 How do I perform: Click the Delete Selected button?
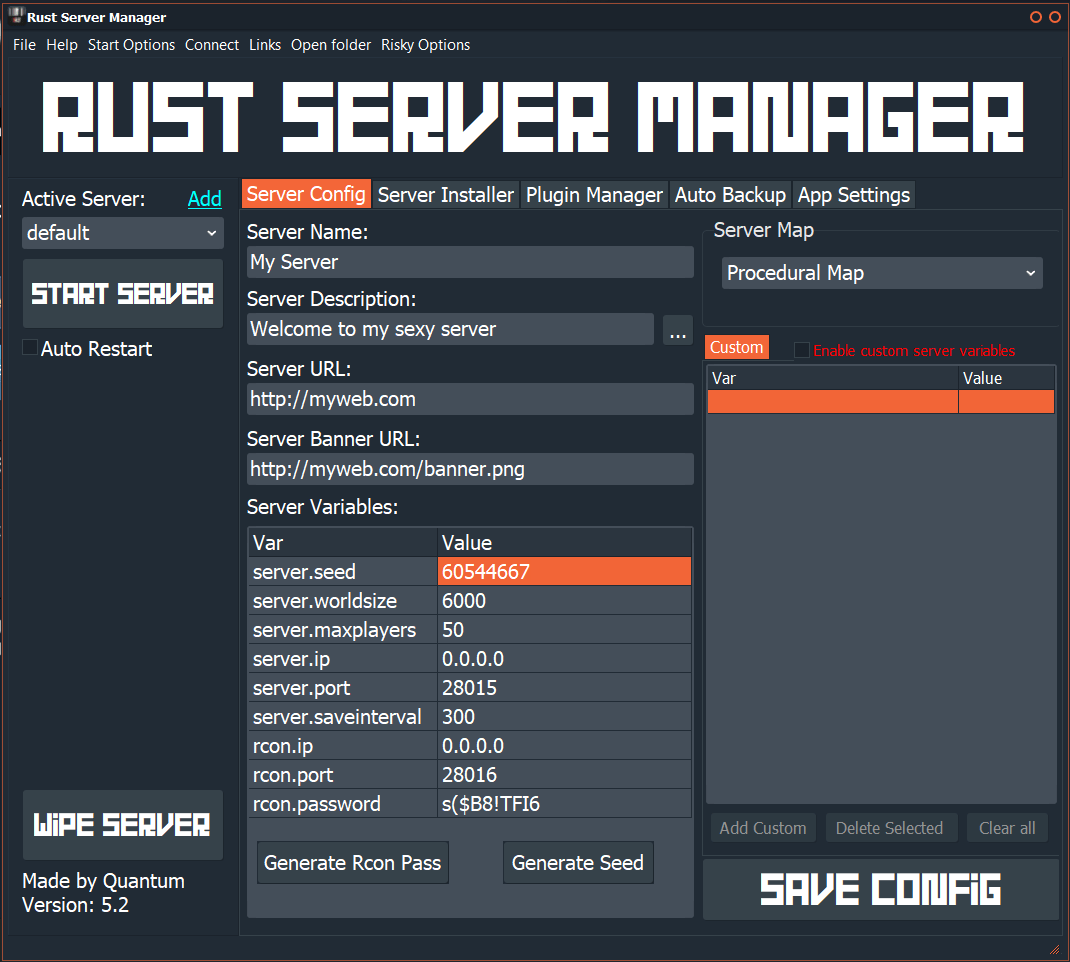pos(890,828)
